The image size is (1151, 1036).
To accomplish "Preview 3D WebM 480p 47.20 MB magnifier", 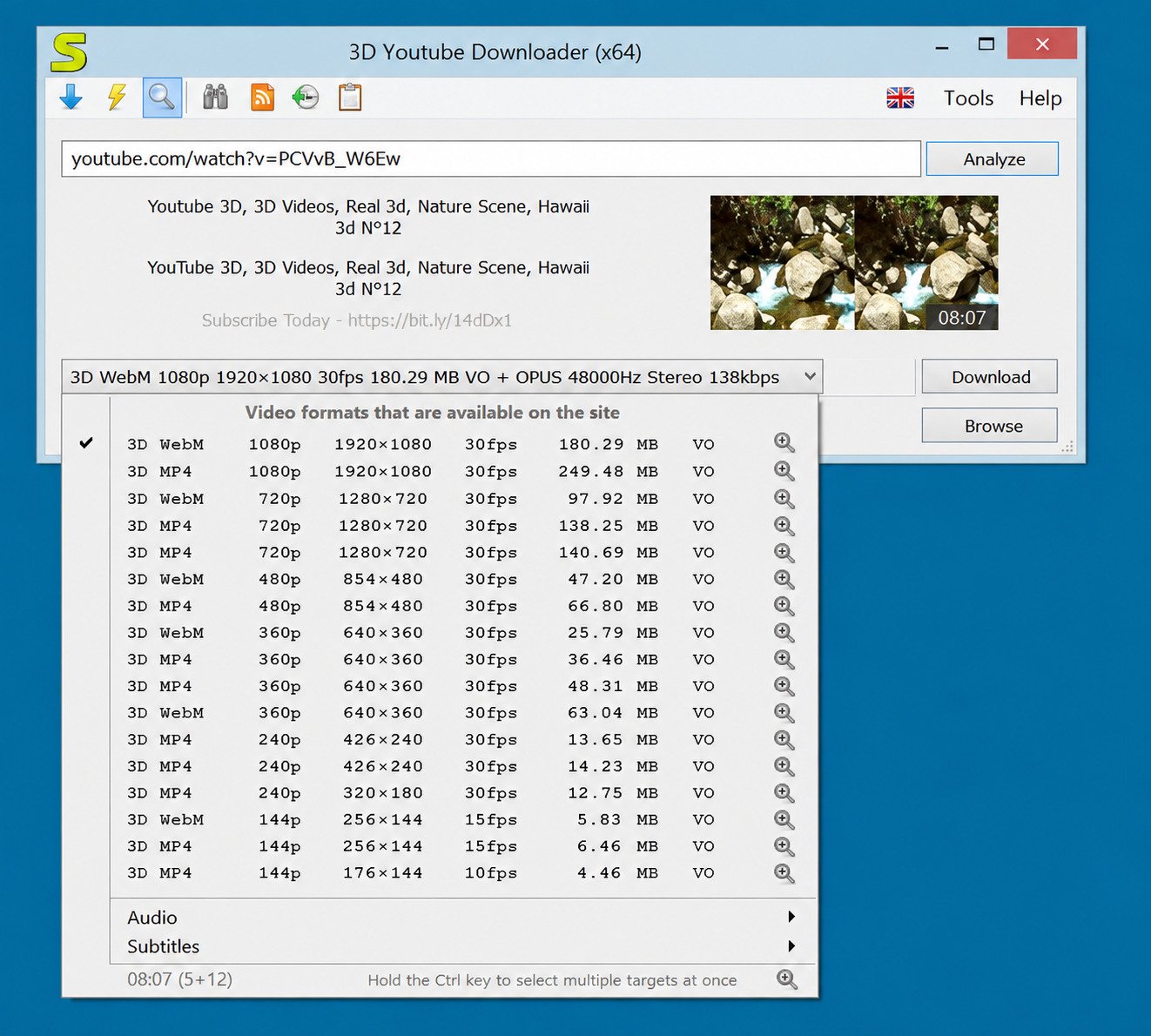I will 784,579.
